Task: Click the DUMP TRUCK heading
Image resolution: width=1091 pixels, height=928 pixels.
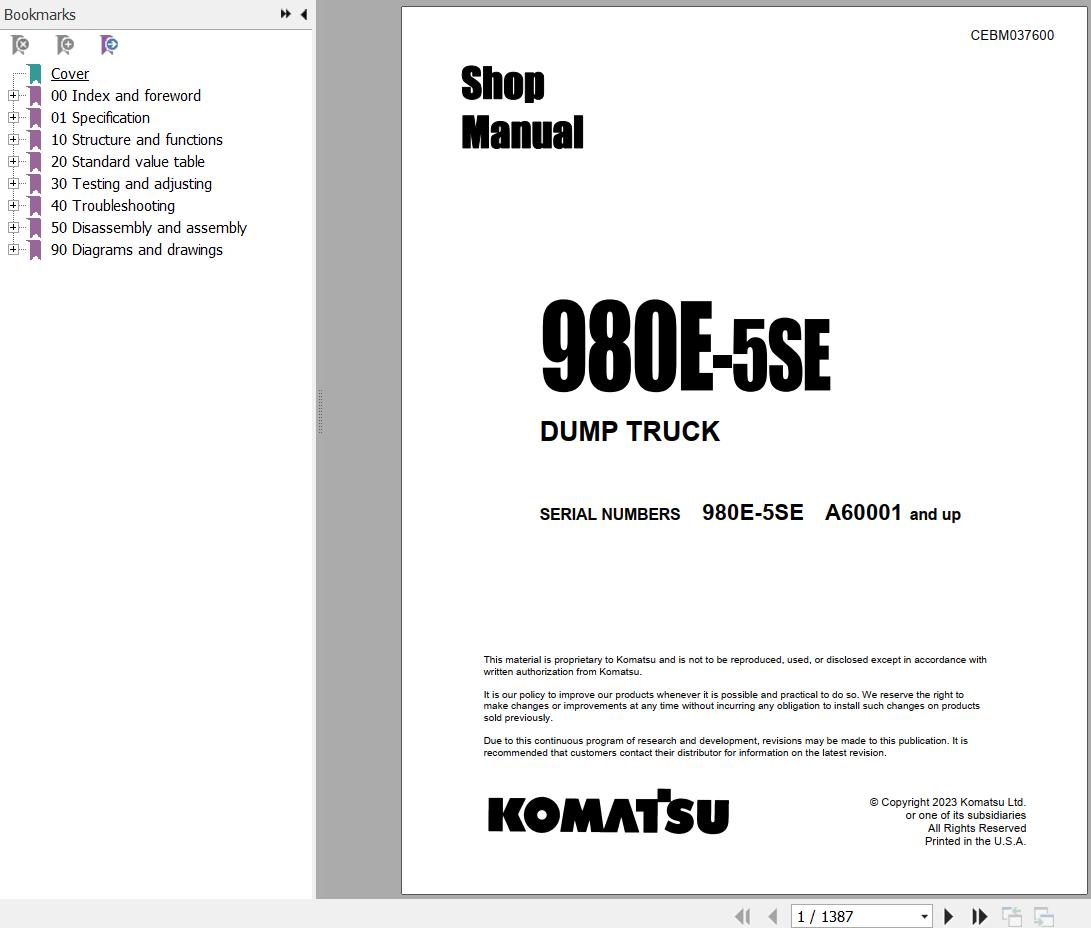Action: 630,431
